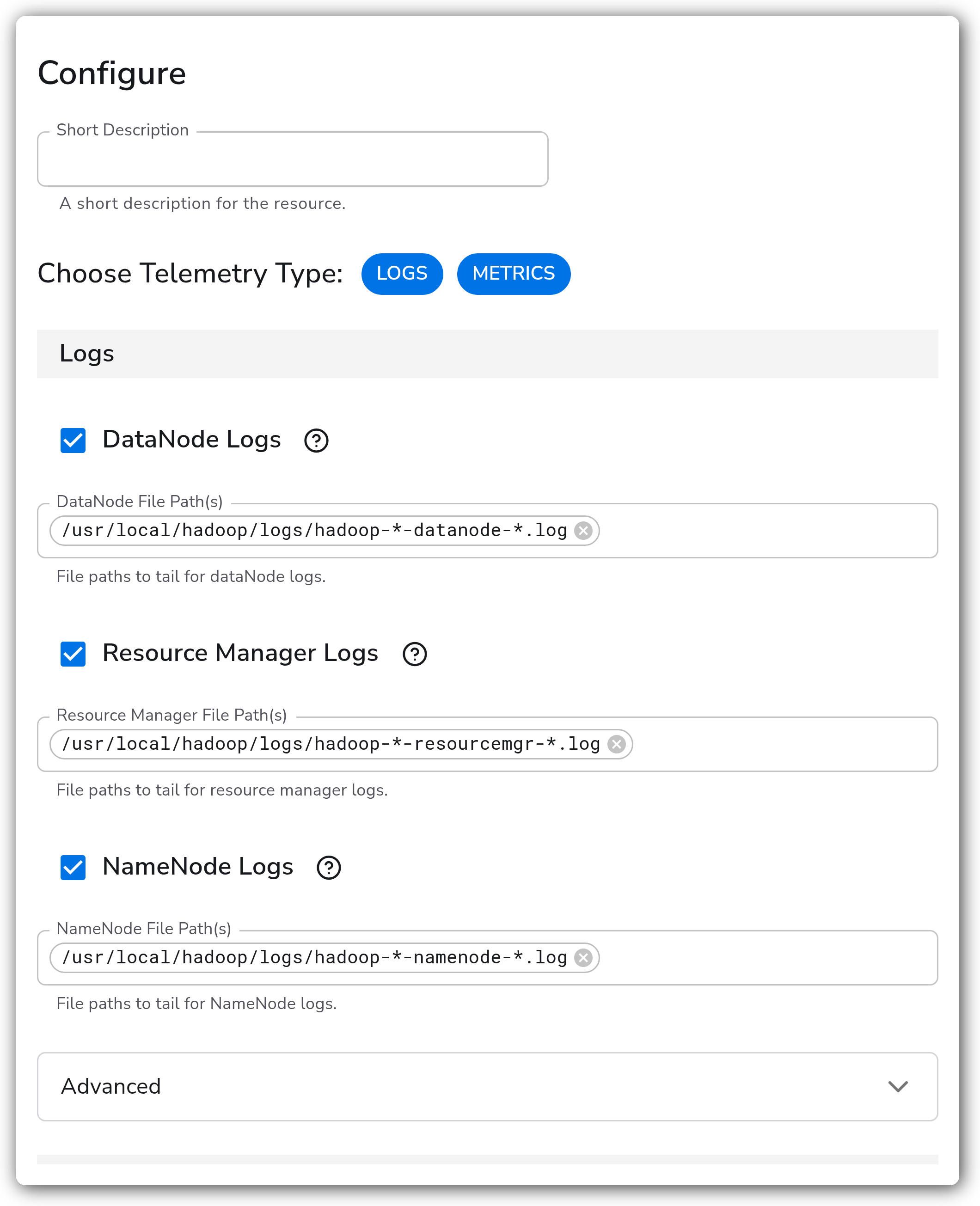Select the hadoop-*-resourcemgr-*.log path text
Image resolution: width=980 pixels, height=1206 pixels.
(x=331, y=744)
